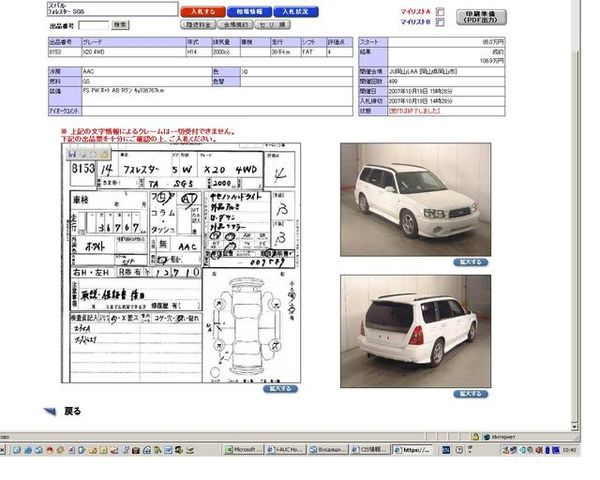The width and height of the screenshot is (600, 480).
Task: Click the H14 model year cell
Action: tap(199, 52)
